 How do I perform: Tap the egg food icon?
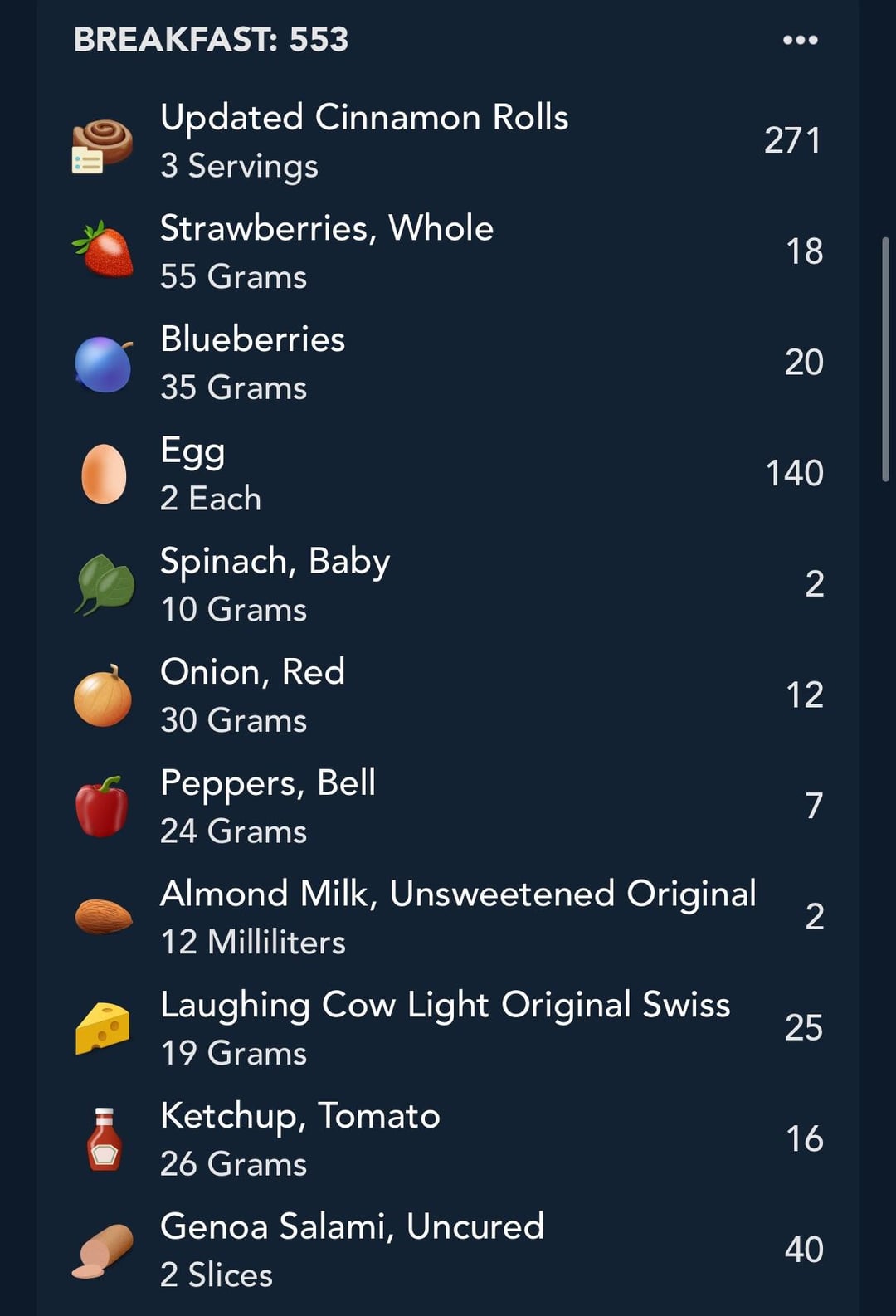(x=104, y=474)
